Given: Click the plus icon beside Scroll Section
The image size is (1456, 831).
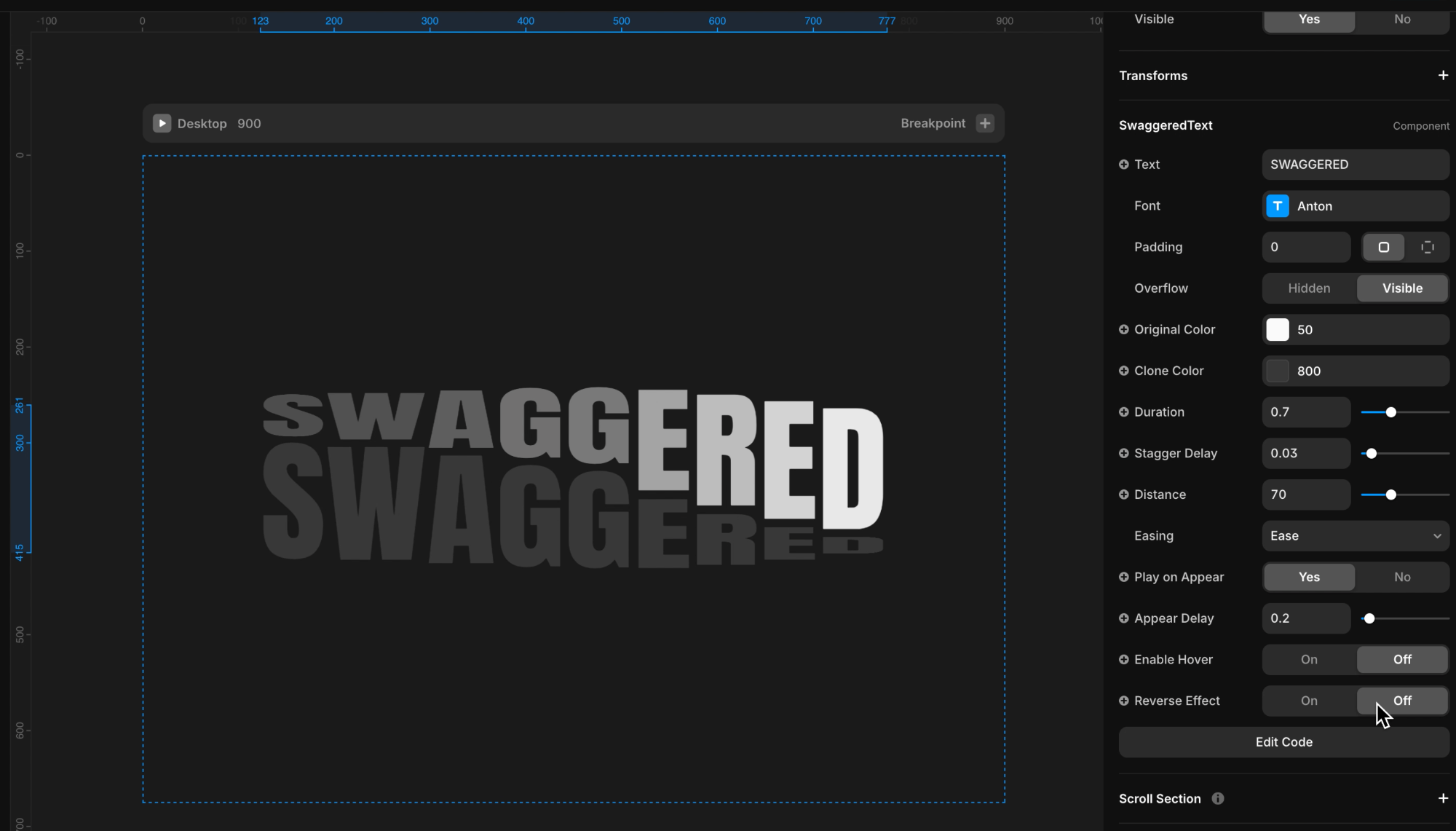Looking at the screenshot, I should (1442, 799).
